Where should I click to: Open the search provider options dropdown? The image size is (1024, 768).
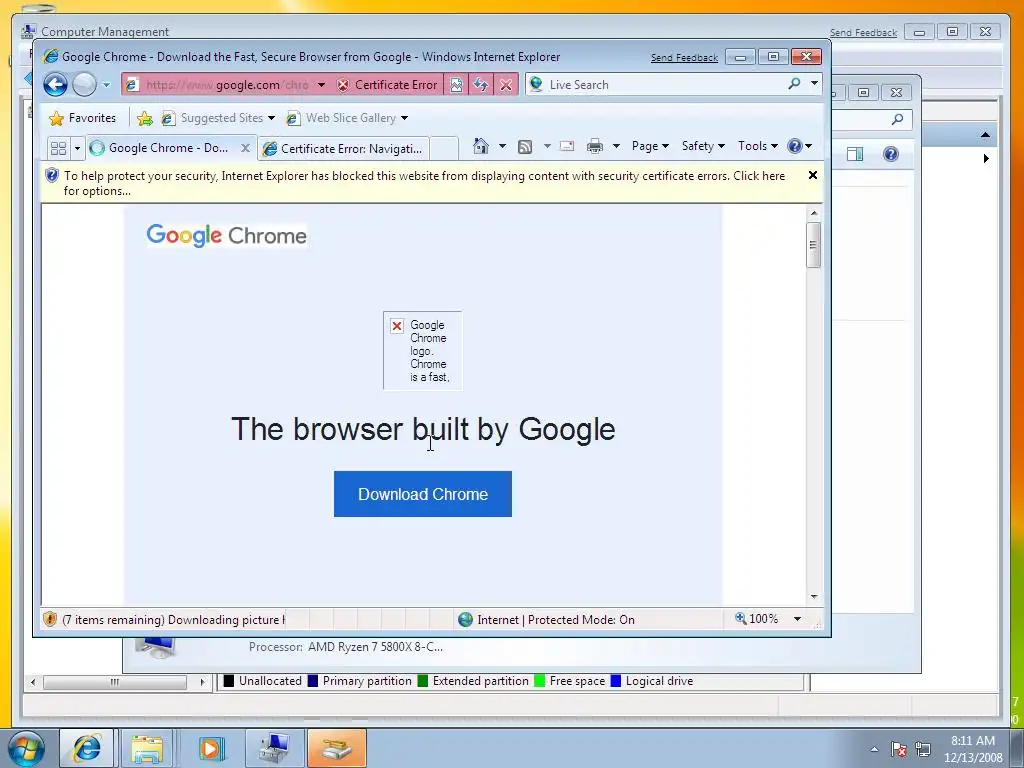coord(814,84)
